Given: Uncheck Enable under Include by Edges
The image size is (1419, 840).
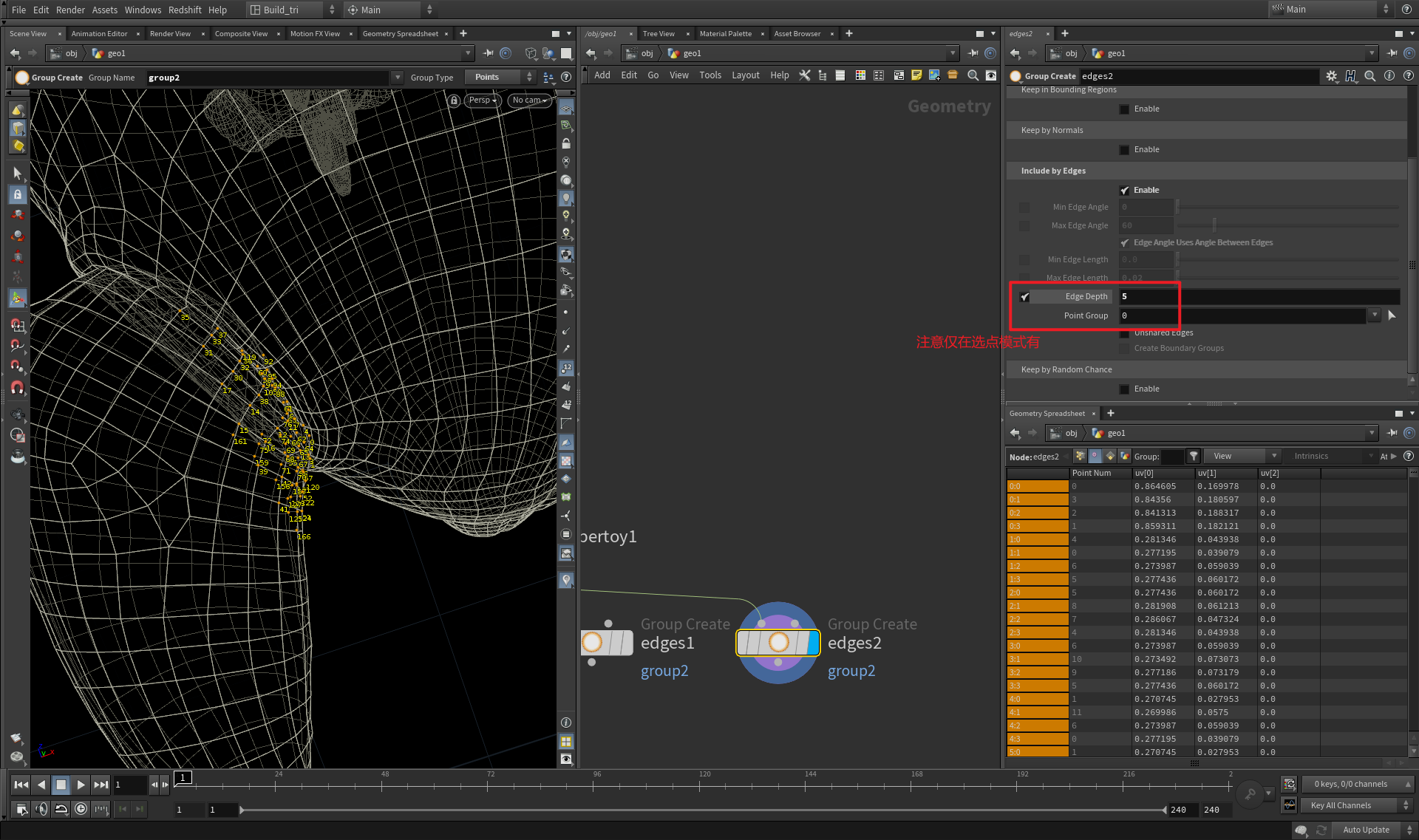Looking at the screenshot, I should [1125, 190].
